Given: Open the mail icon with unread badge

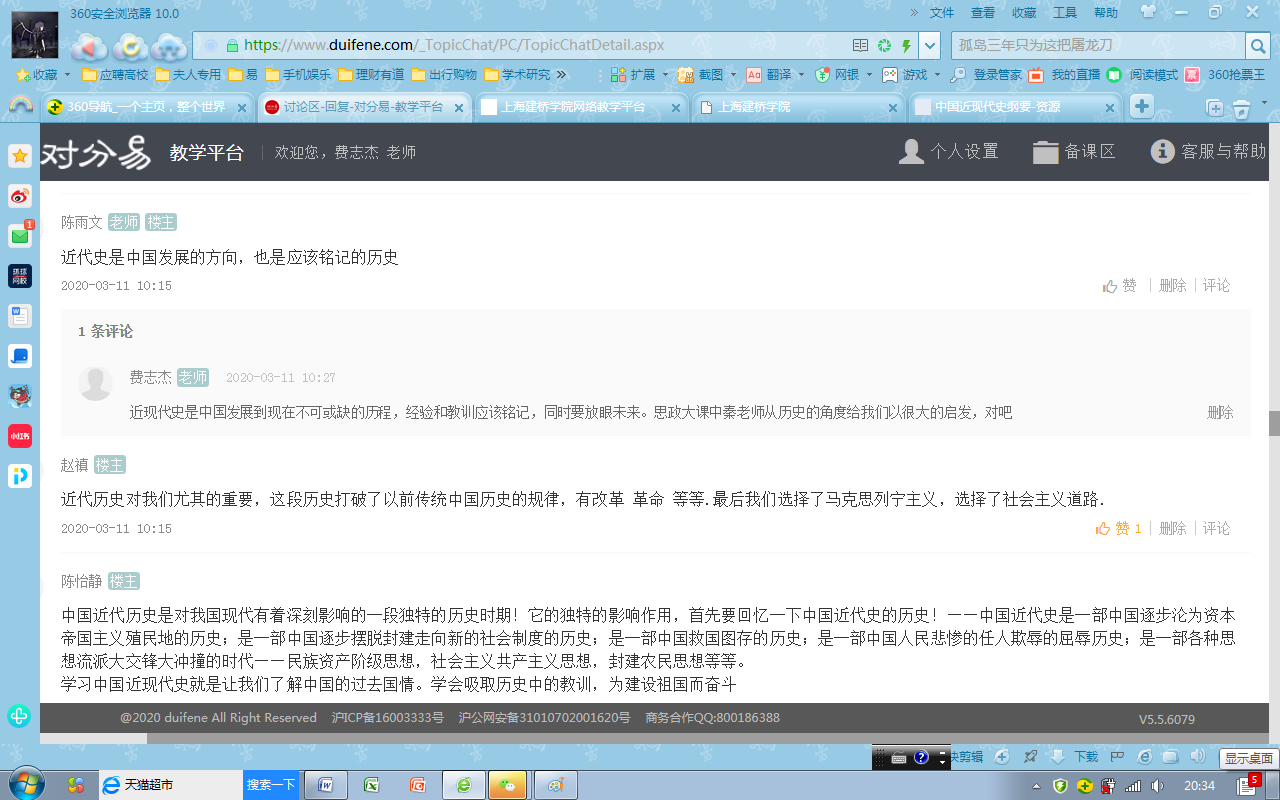Looking at the screenshot, I should tap(20, 236).
